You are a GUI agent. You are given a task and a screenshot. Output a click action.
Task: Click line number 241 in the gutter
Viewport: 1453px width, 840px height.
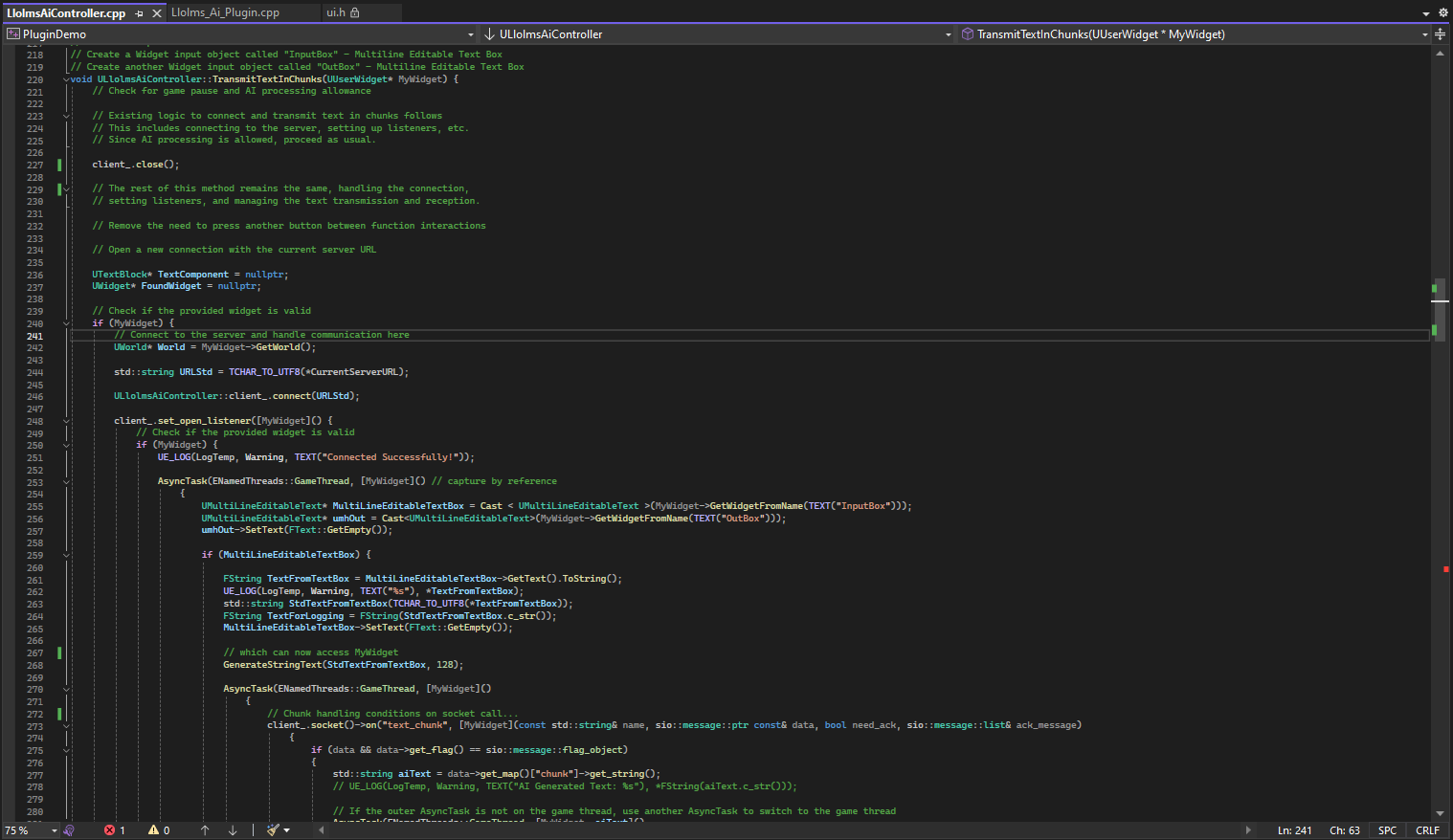(34, 336)
